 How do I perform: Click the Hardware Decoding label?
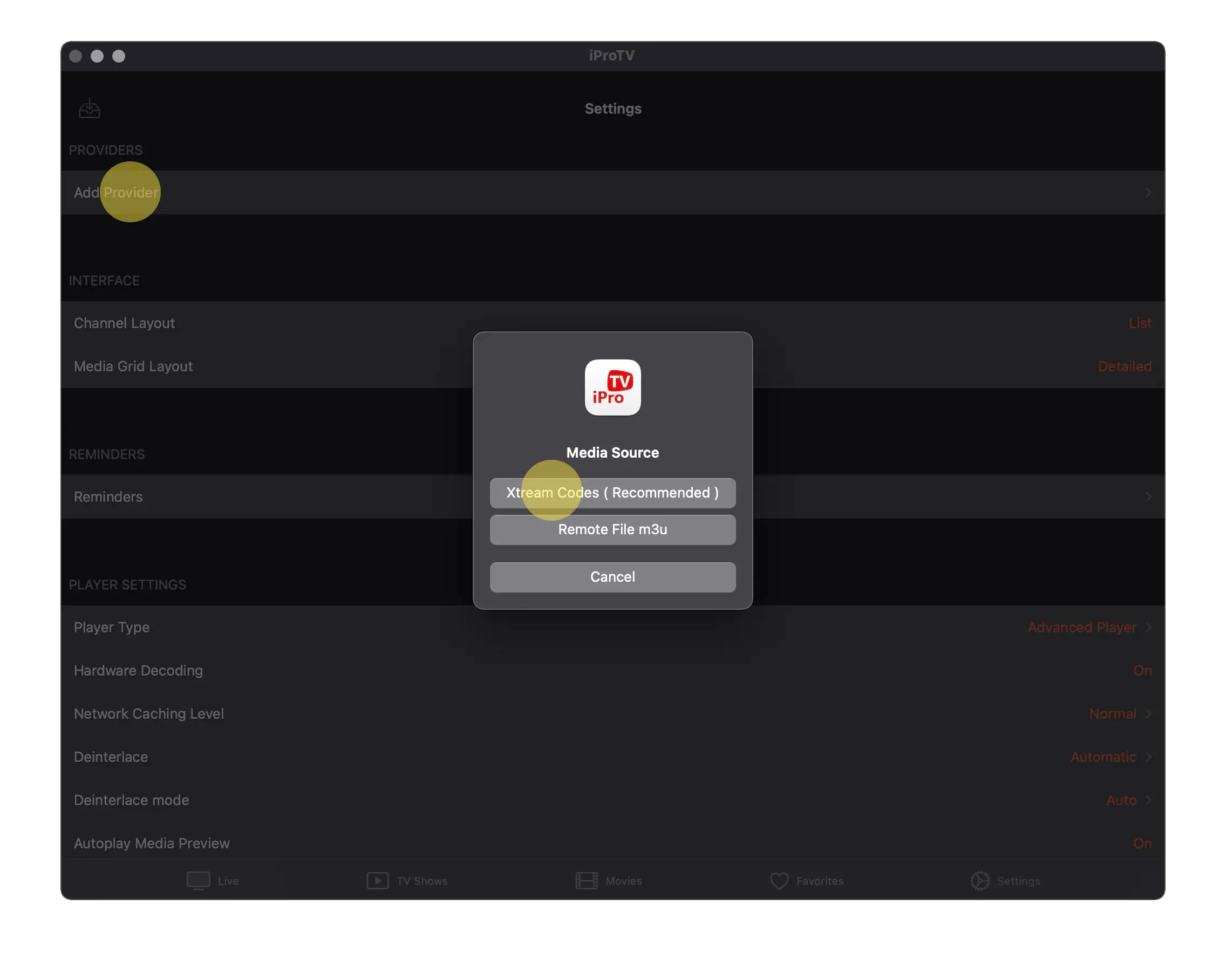pos(138,671)
